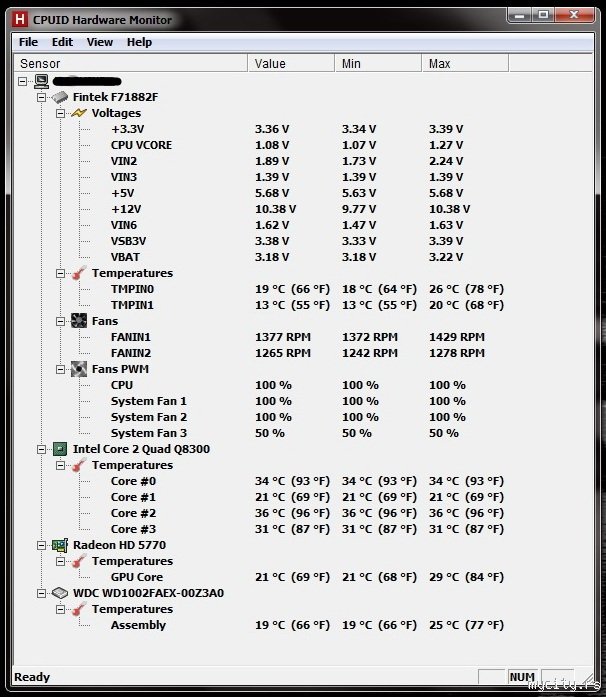Click the Fans PWM icon
Screen dimensions: 606x697
tap(79, 369)
